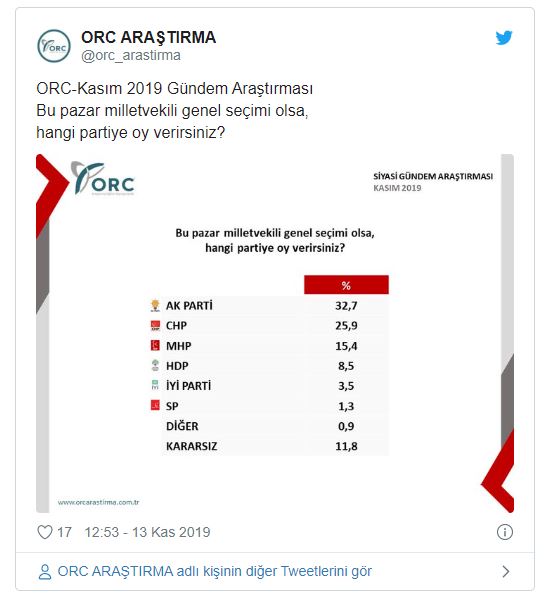The height and width of the screenshot is (597, 549).
Task: Open ORC ARAŞTIRMA account name
Action: click(148, 37)
